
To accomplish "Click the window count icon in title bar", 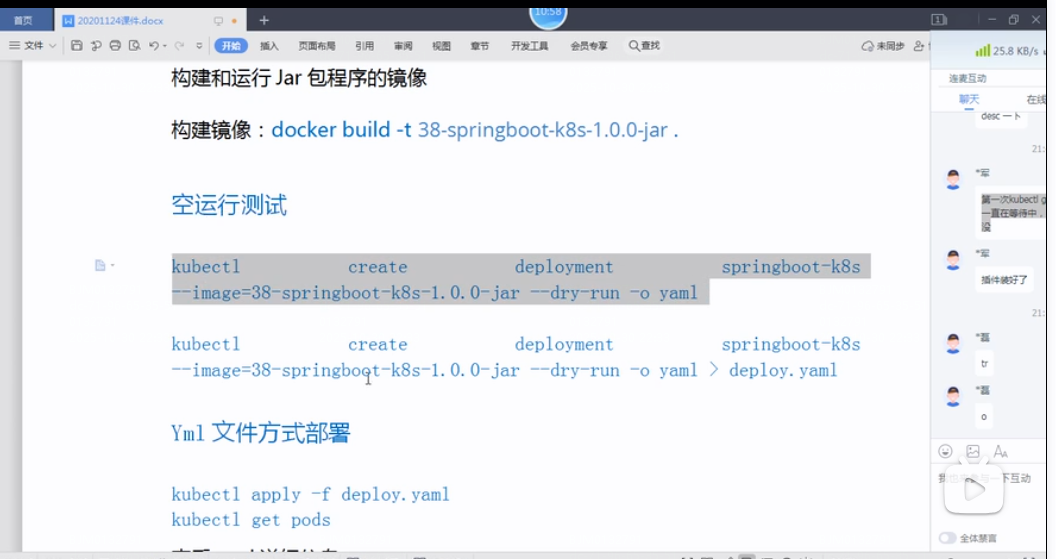I will [x=939, y=20].
